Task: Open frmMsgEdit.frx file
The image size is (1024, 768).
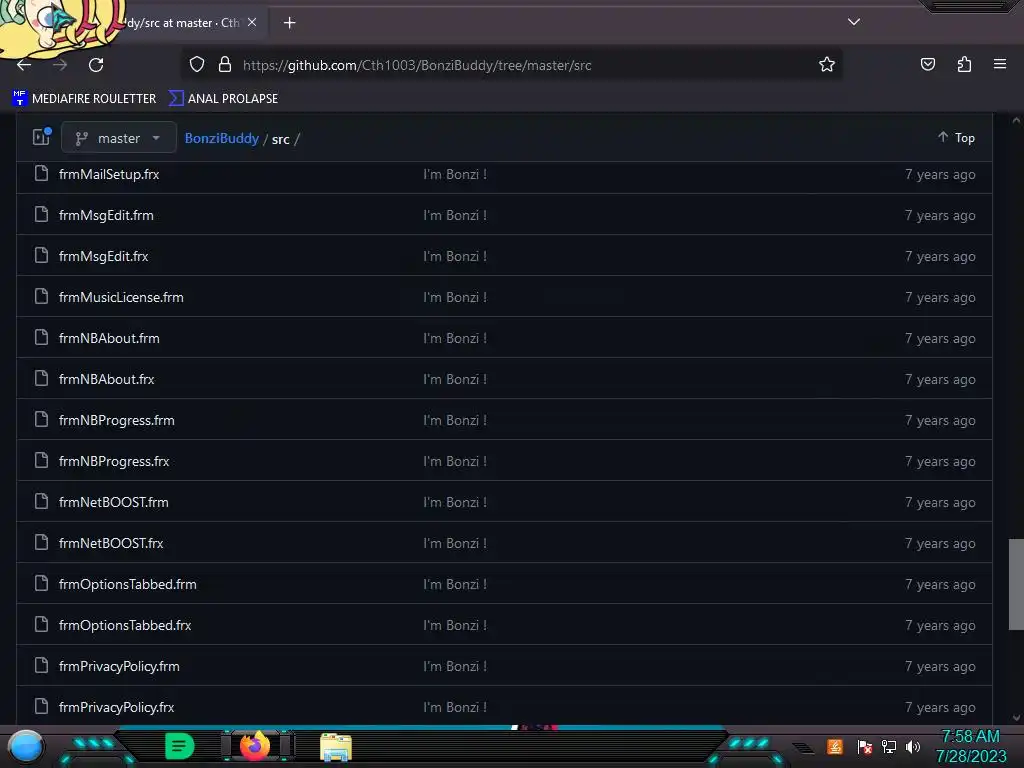Action: click(104, 257)
